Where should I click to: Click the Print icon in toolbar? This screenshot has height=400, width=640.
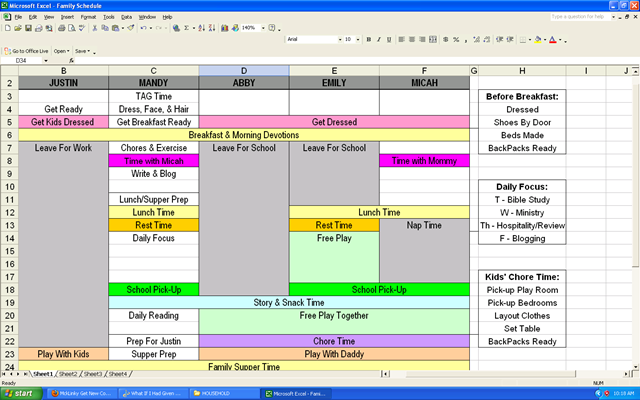tap(61, 28)
